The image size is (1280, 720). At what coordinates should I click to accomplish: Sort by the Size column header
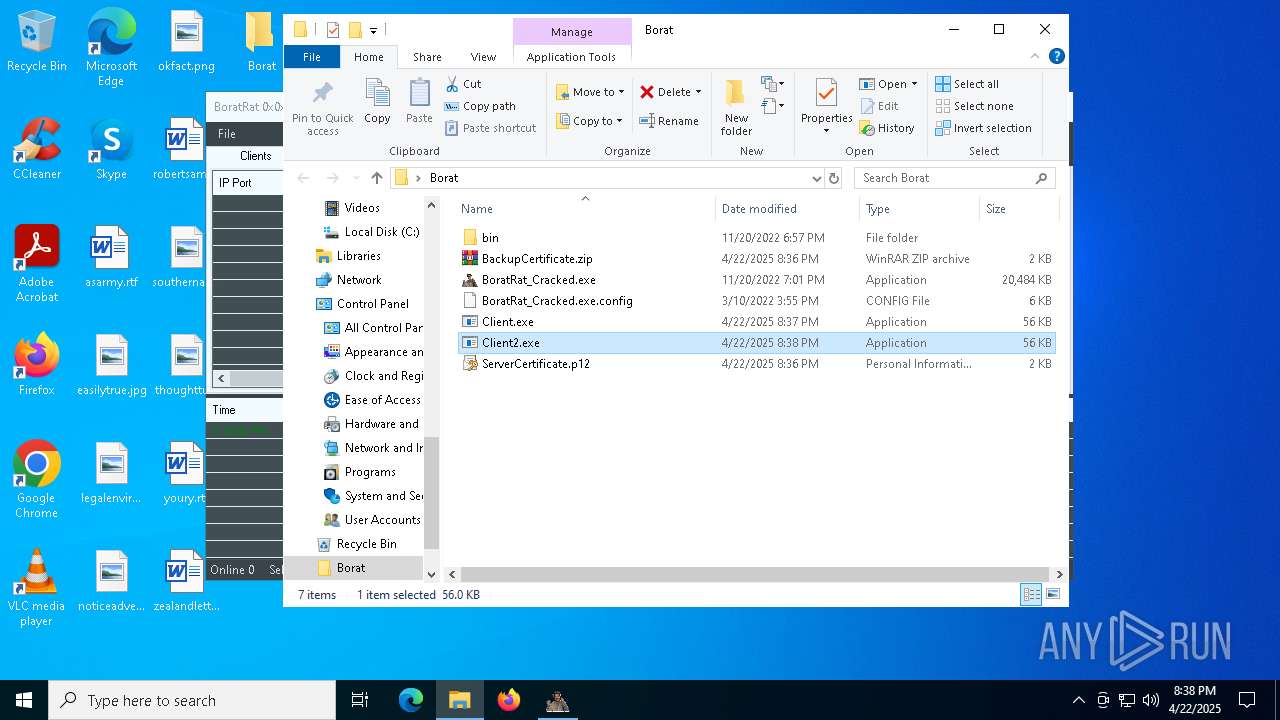pyautogui.click(x=1019, y=209)
